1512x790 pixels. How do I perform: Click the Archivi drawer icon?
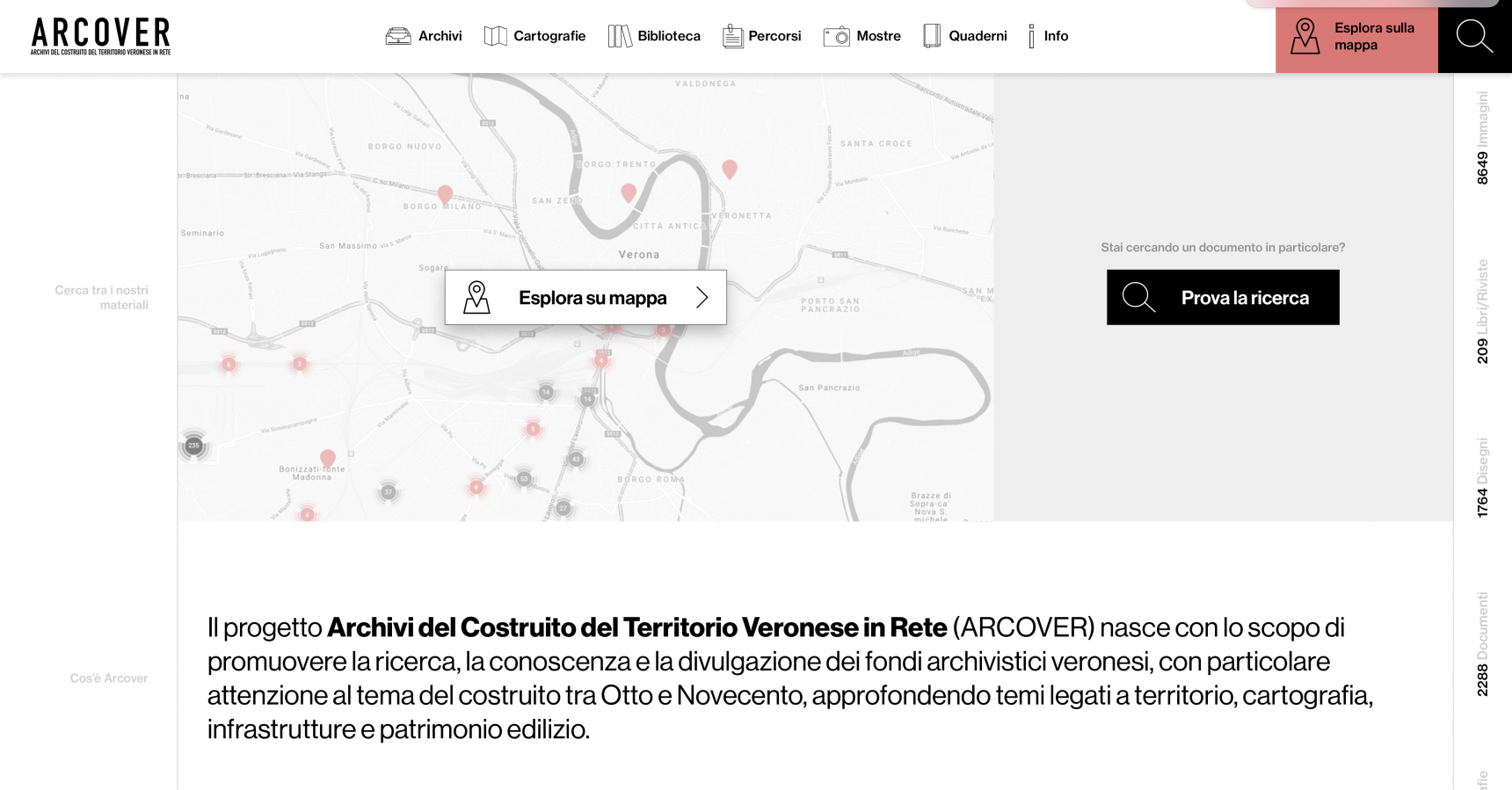coord(398,36)
